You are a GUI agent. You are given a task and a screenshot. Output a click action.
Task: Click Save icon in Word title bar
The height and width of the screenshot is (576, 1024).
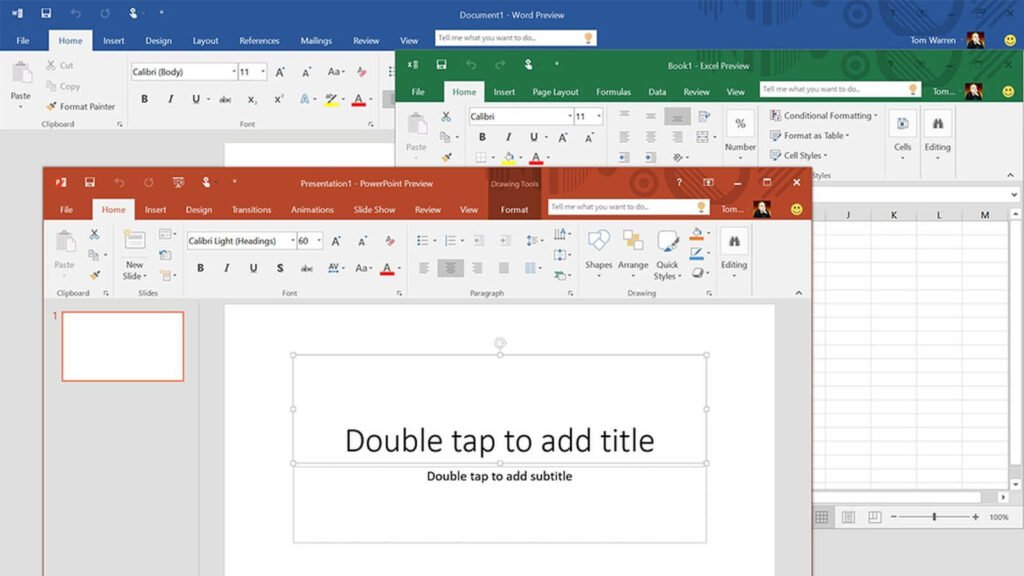(x=46, y=13)
